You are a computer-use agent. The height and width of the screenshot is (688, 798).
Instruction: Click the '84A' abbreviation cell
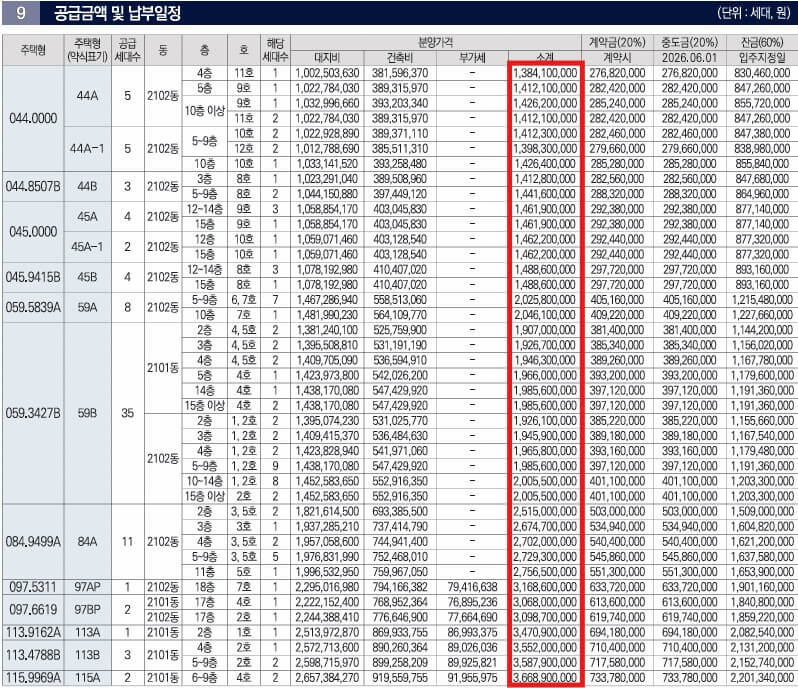click(x=87, y=542)
